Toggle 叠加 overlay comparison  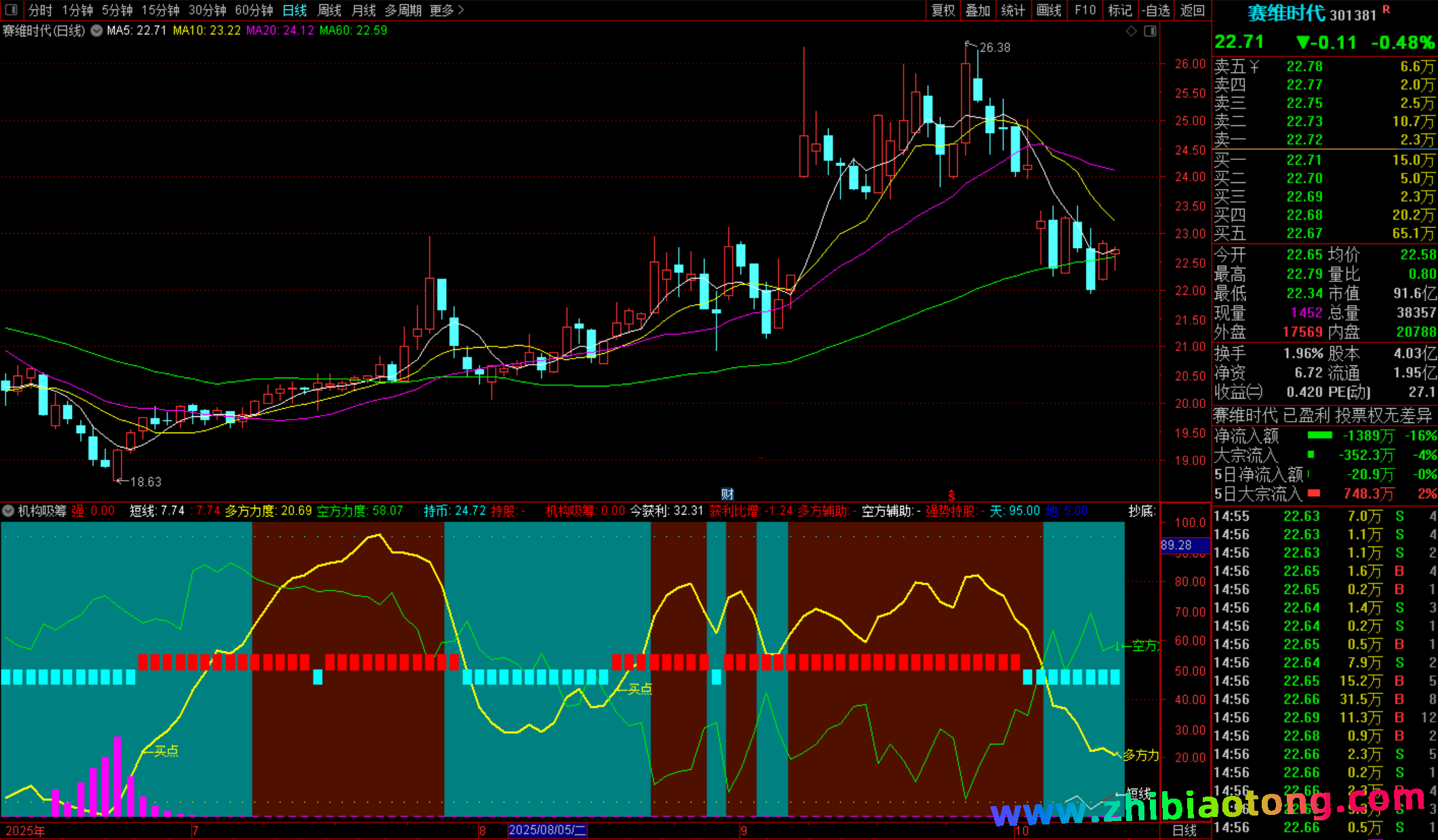(x=978, y=10)
